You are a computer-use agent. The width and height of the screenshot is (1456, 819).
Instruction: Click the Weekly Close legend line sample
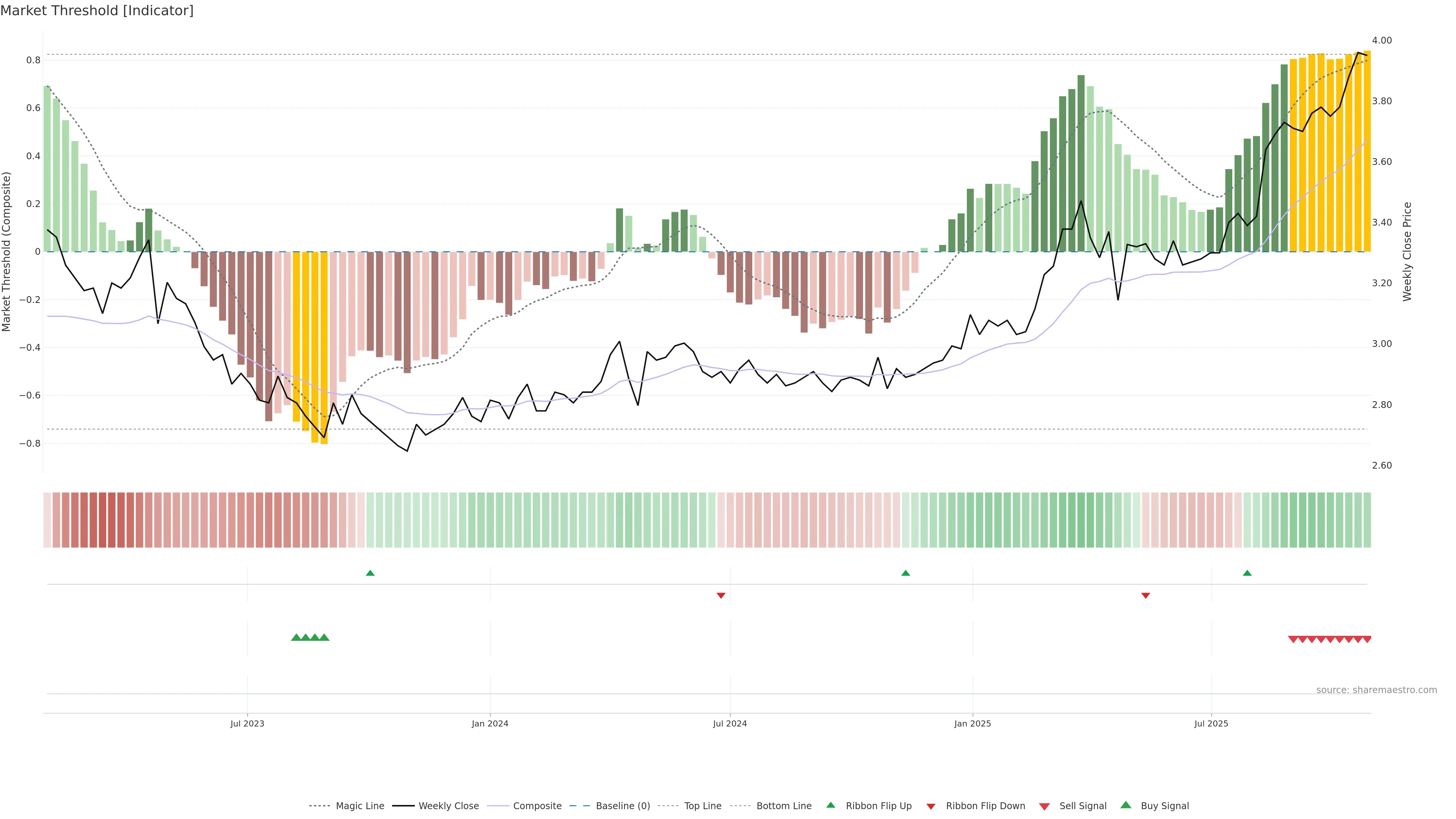coord(403,806)
